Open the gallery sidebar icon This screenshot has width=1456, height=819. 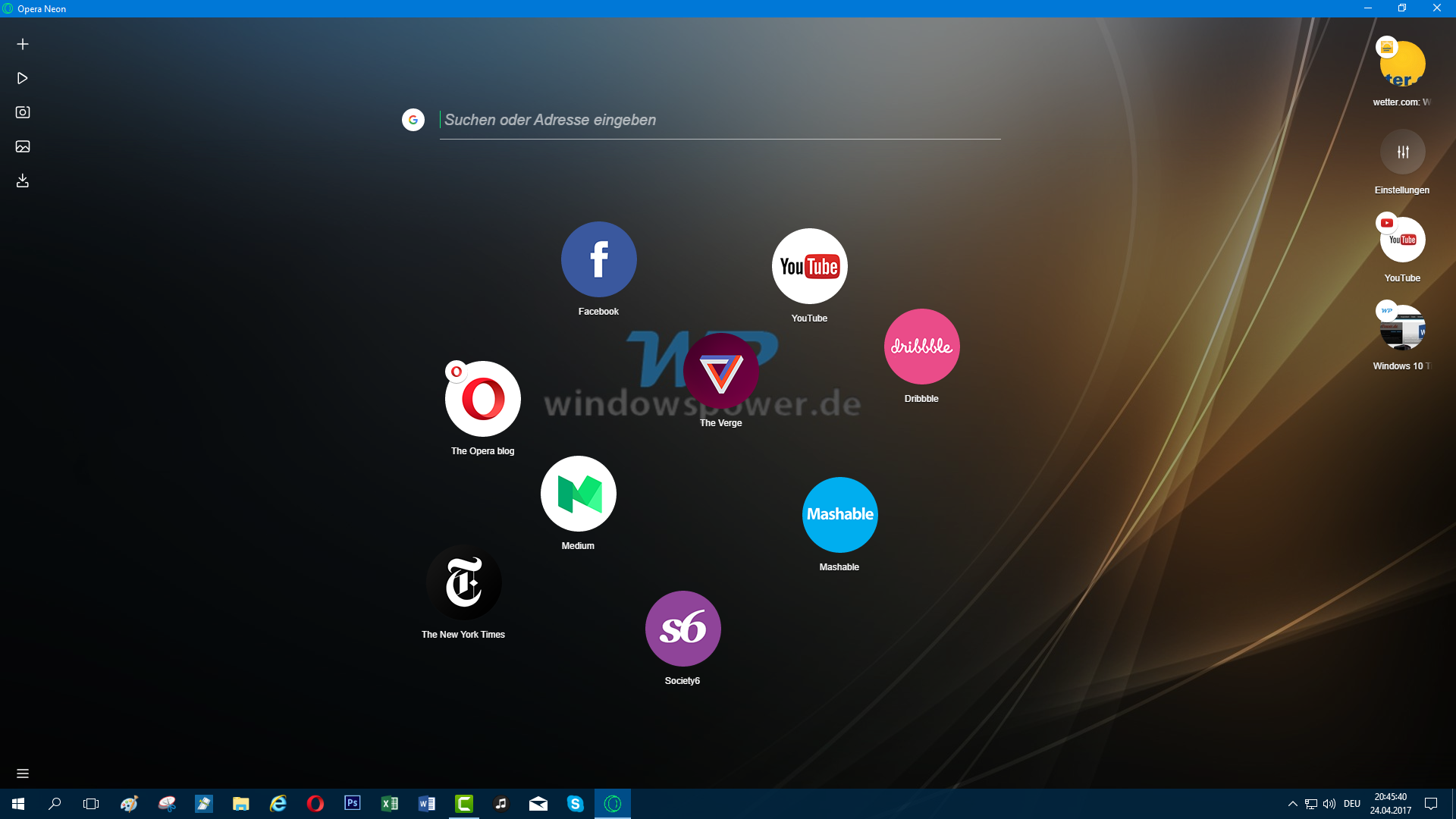pyautogui.click(x=23, y=146)
